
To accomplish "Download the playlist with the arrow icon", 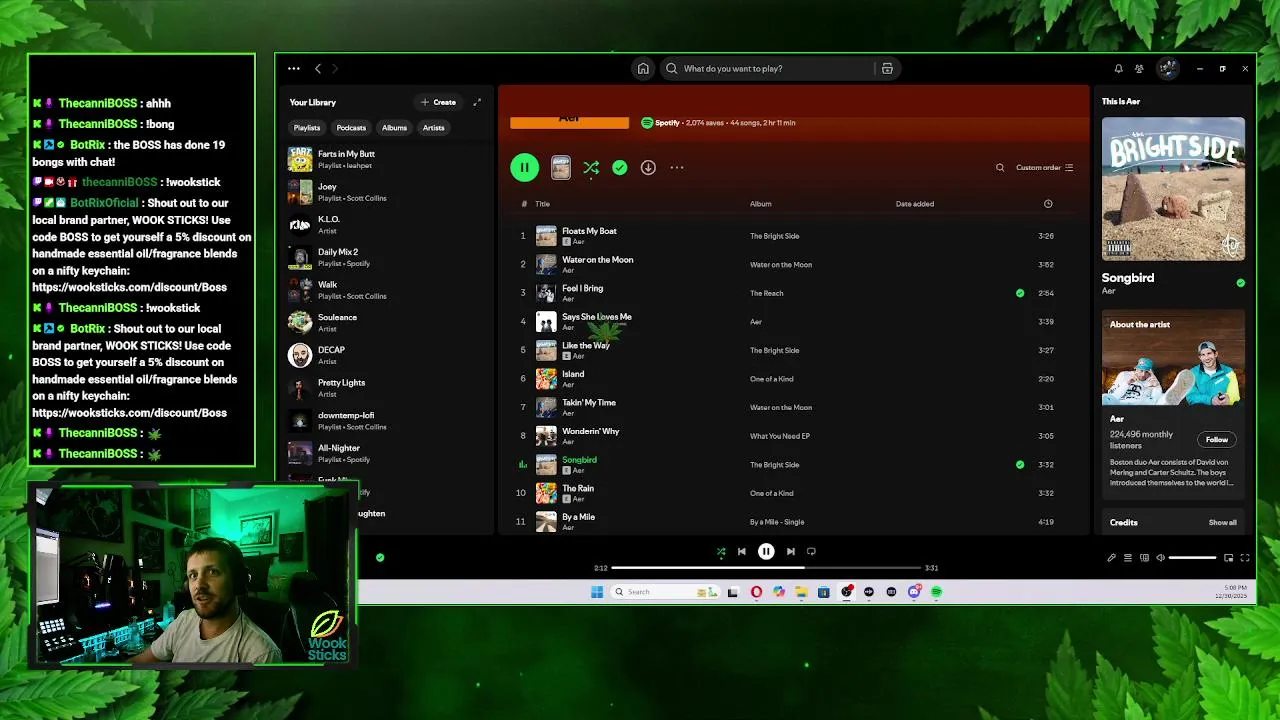I will coord(648,167).
